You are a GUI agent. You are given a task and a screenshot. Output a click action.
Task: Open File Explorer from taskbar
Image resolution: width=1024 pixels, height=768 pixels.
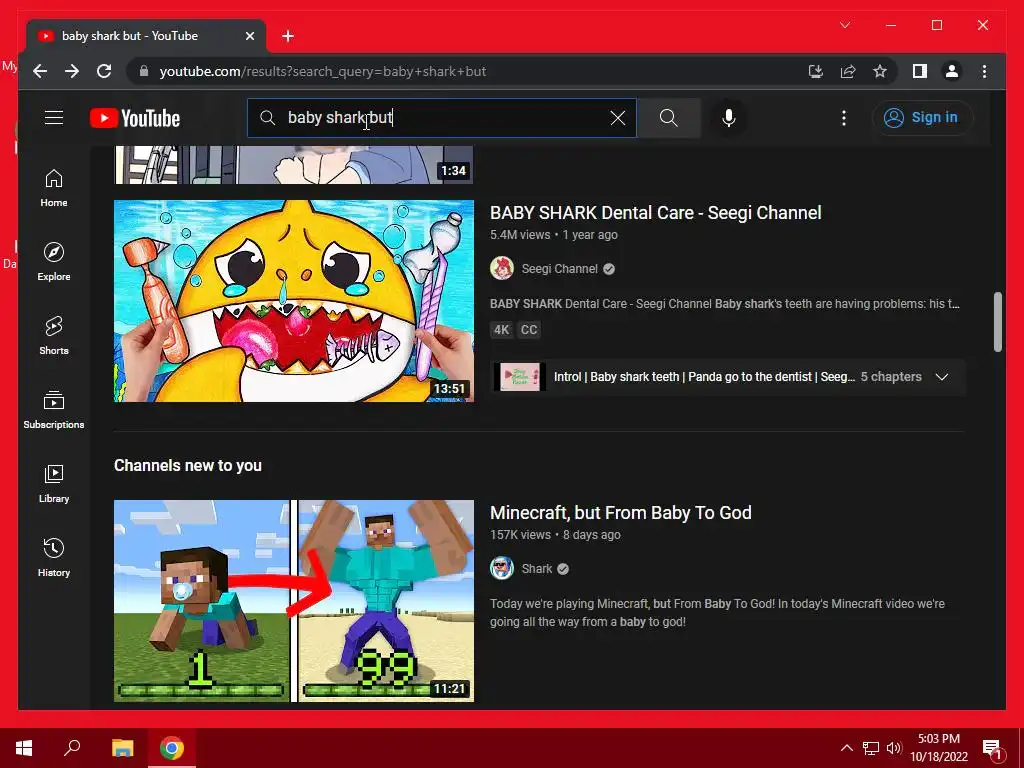tap(122, 748)
